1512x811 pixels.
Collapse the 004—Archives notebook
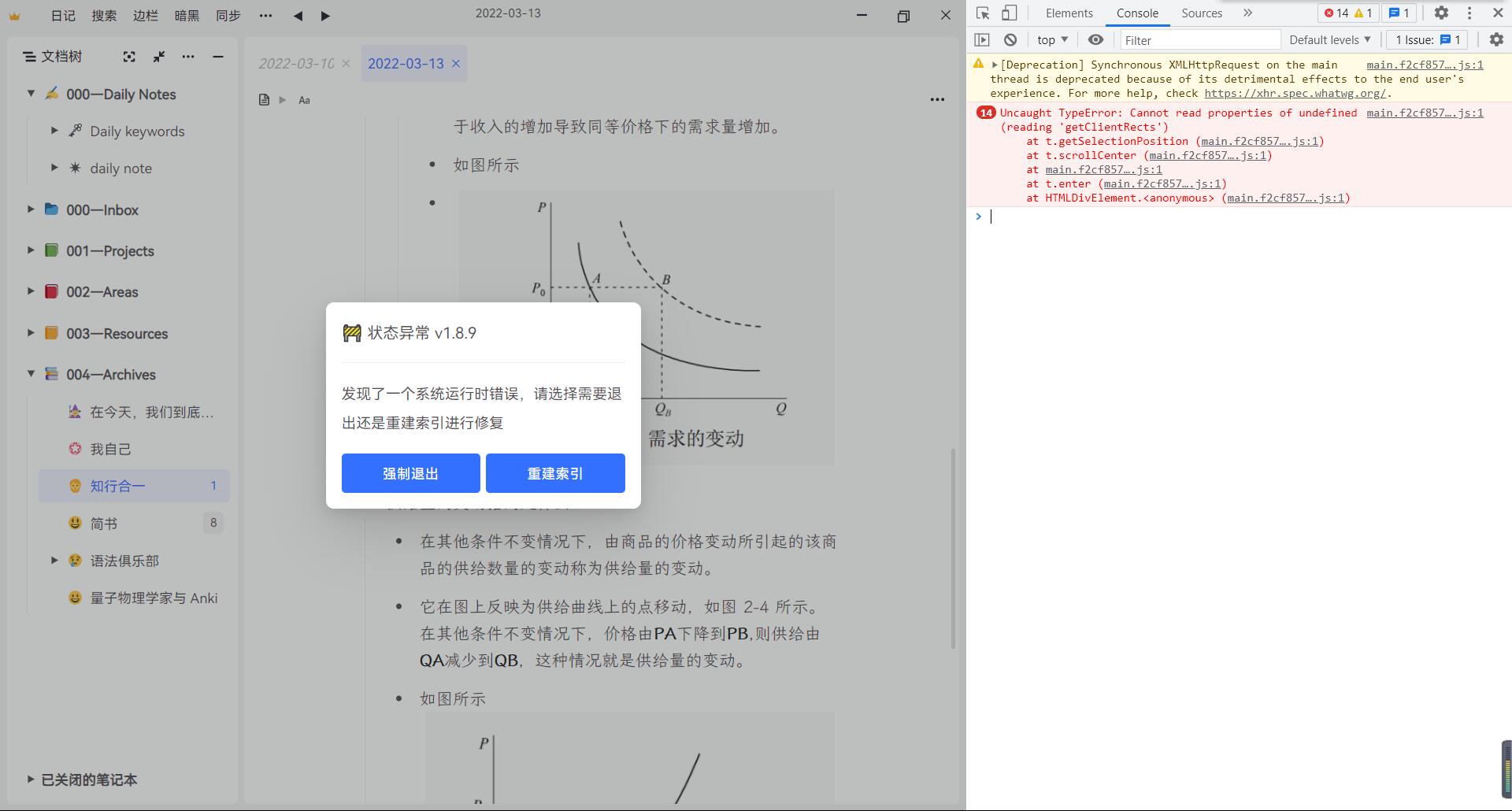(31, 374)
